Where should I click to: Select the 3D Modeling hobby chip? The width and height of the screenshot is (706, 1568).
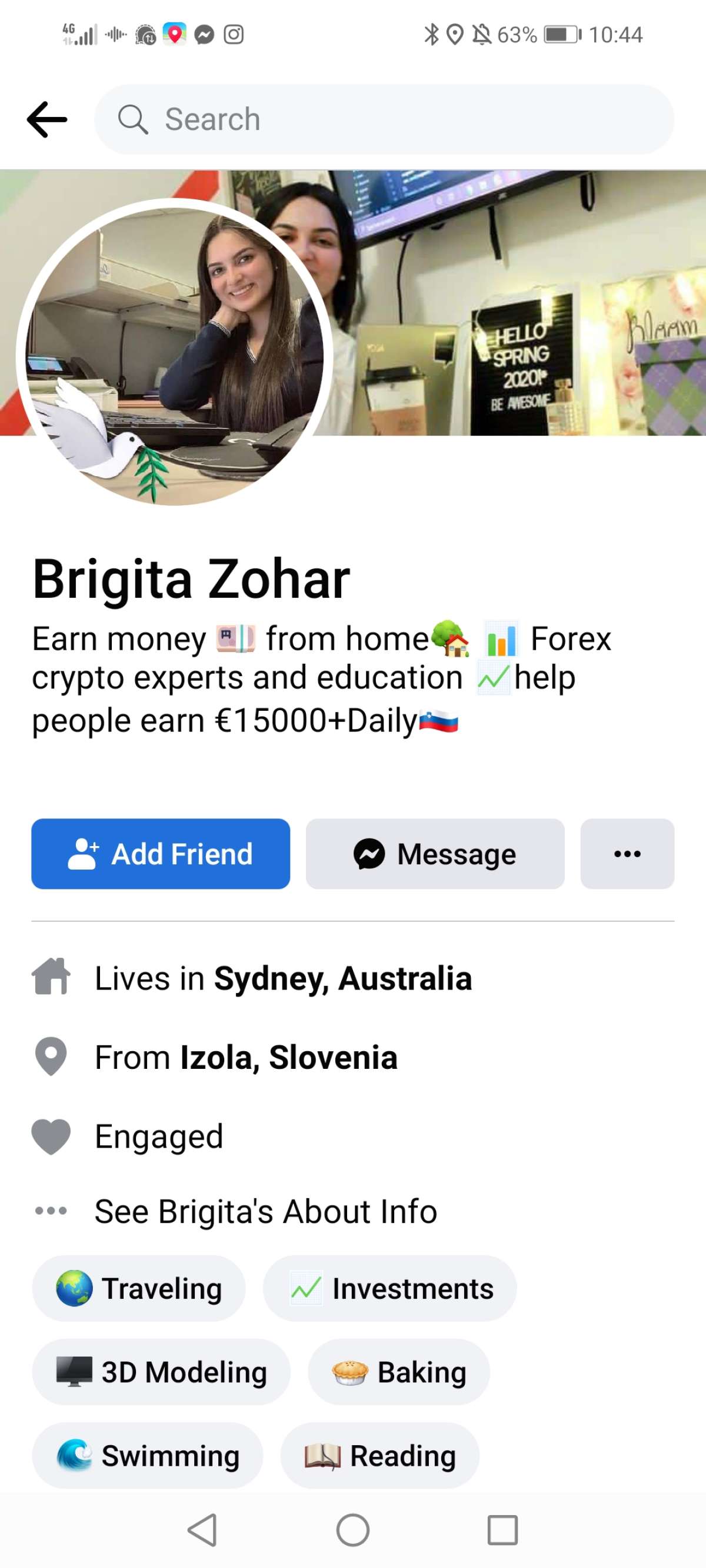[161, 1372]
